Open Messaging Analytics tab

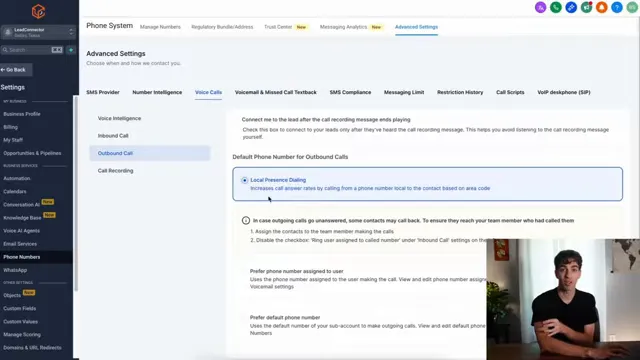343,27
